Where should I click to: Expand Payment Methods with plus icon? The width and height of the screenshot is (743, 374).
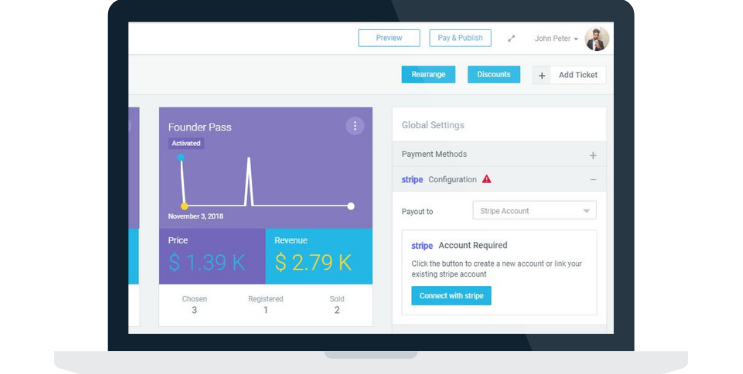point(593,155)
